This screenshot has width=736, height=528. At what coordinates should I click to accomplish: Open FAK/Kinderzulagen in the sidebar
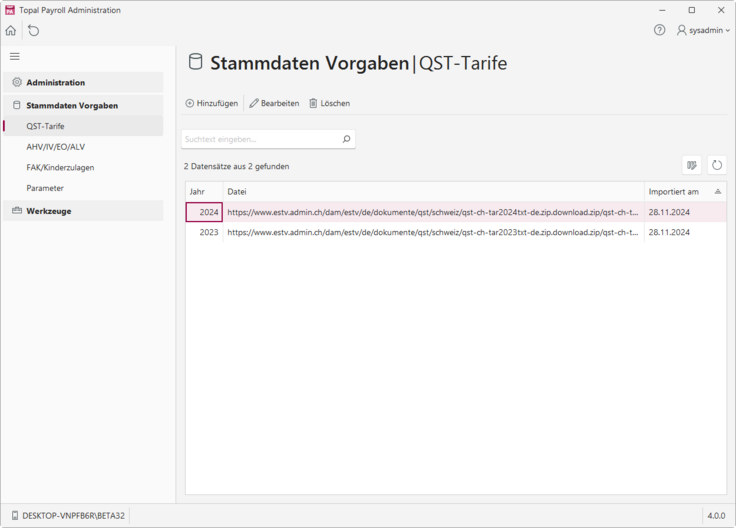tap(60, 168)
